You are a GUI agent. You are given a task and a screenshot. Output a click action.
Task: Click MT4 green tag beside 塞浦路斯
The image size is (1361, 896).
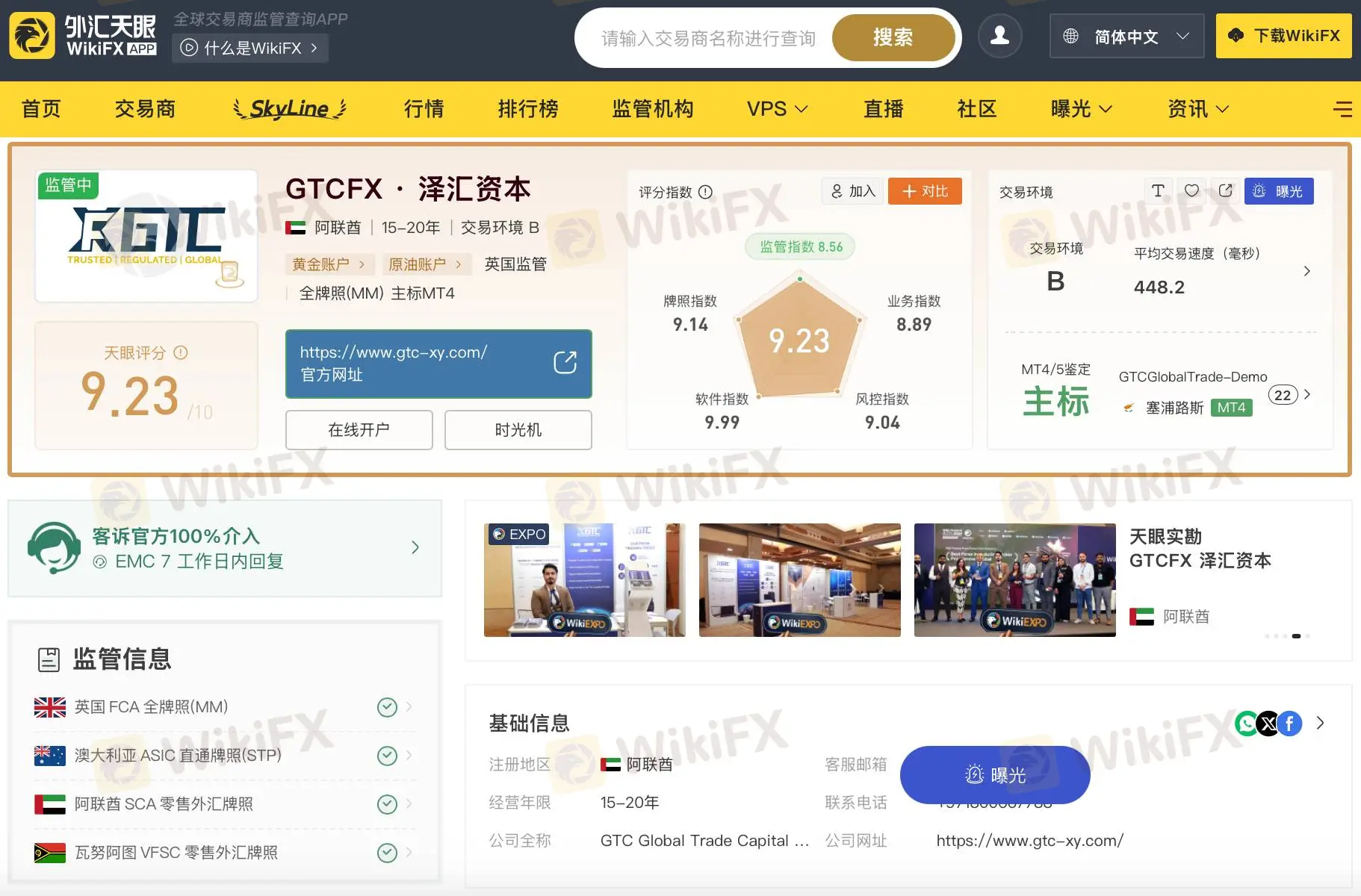pos(1231,408)
